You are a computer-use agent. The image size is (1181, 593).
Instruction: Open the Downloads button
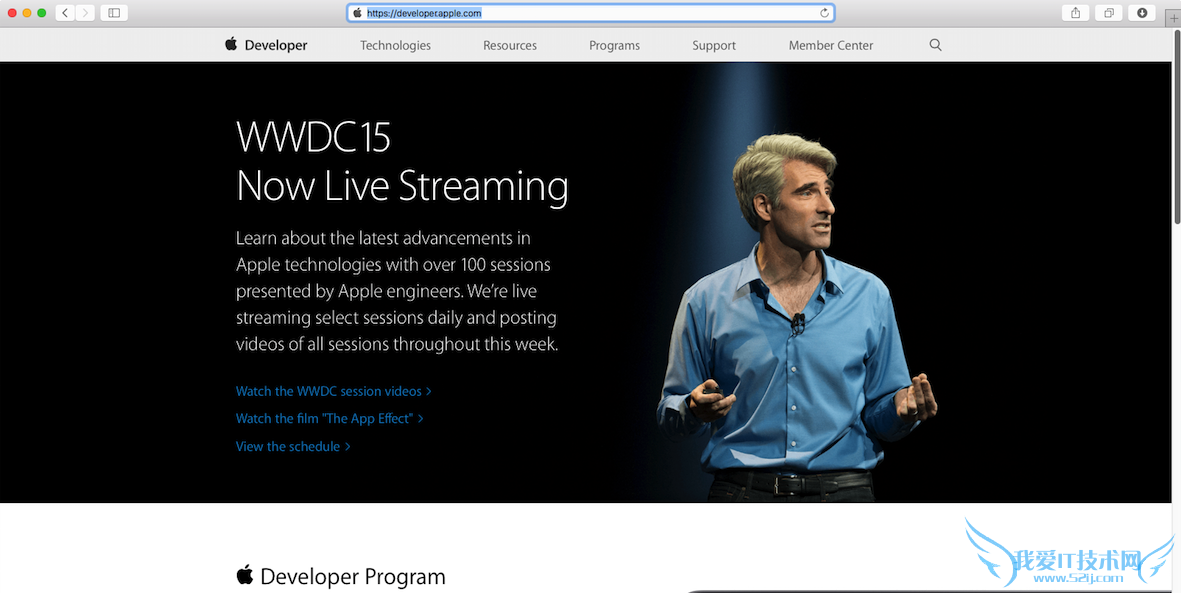[1142, 13]
